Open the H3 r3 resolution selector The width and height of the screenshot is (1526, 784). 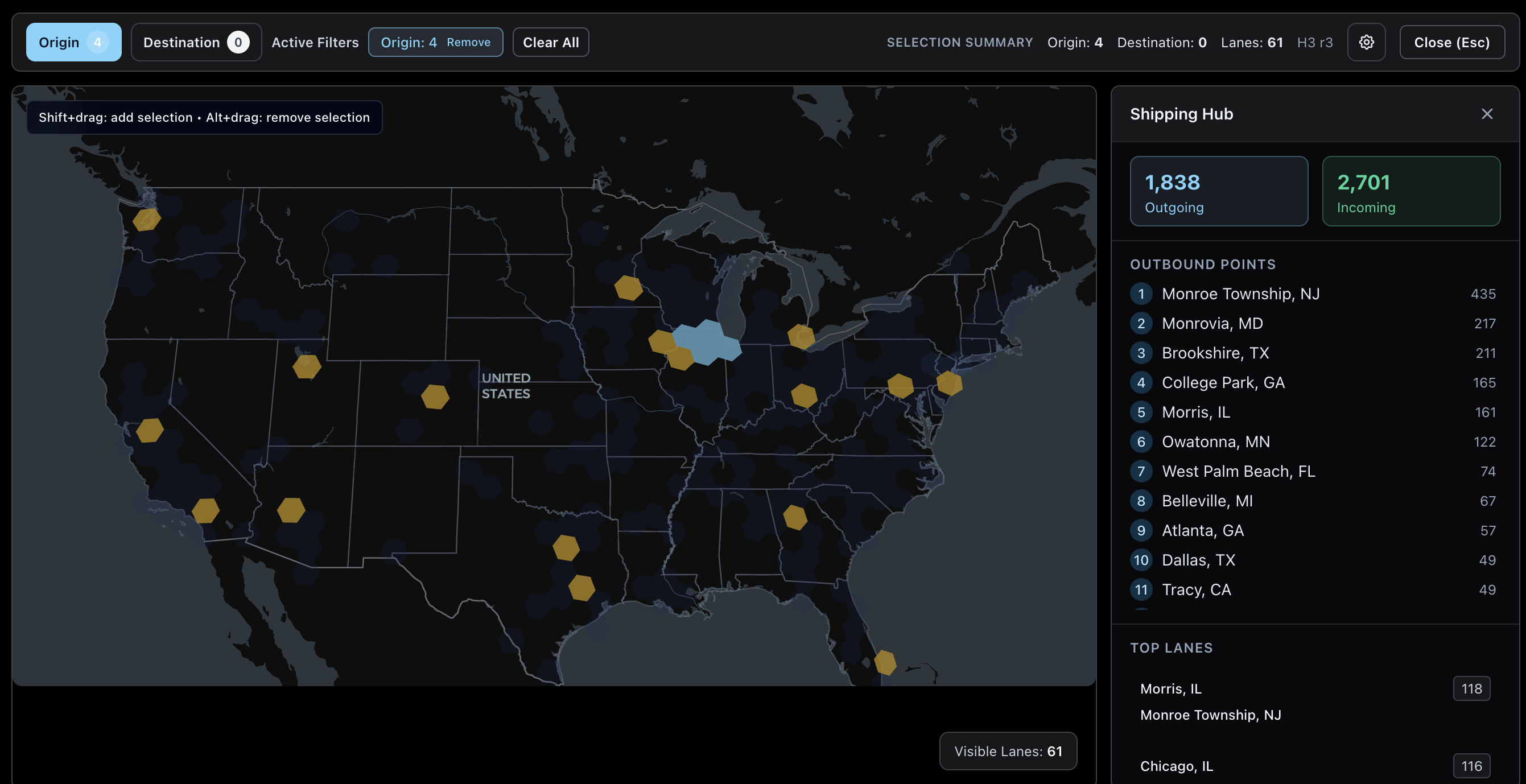point(1315,42)
